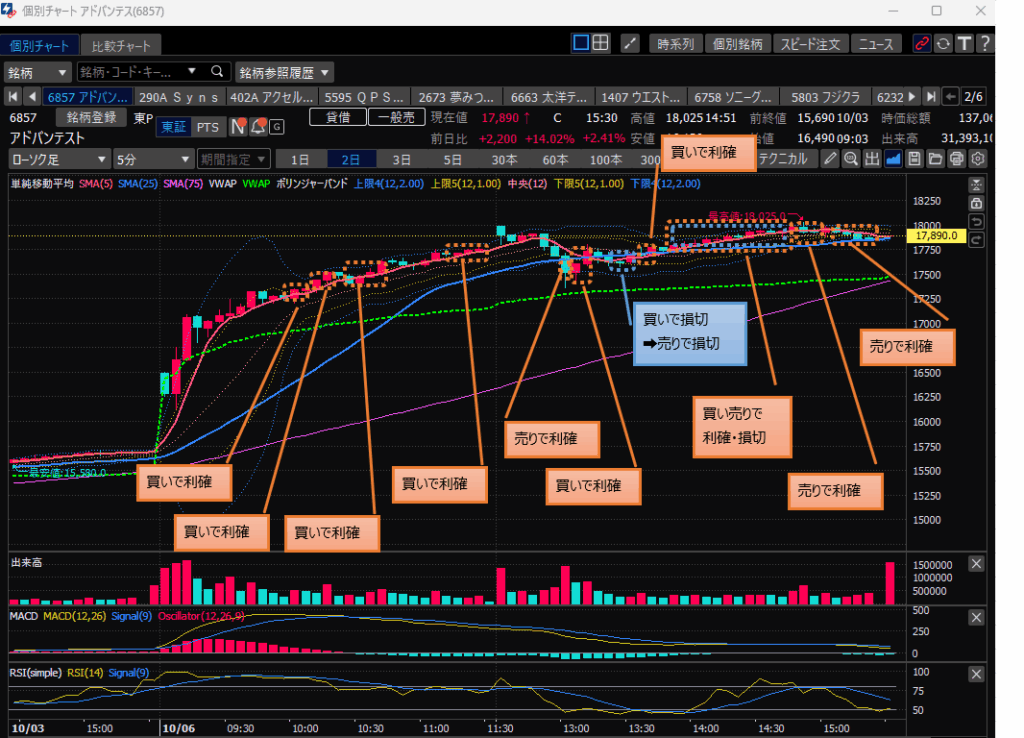
Task: Expand the 5分 interval dropdown
Action: click(x=153, y=159)
